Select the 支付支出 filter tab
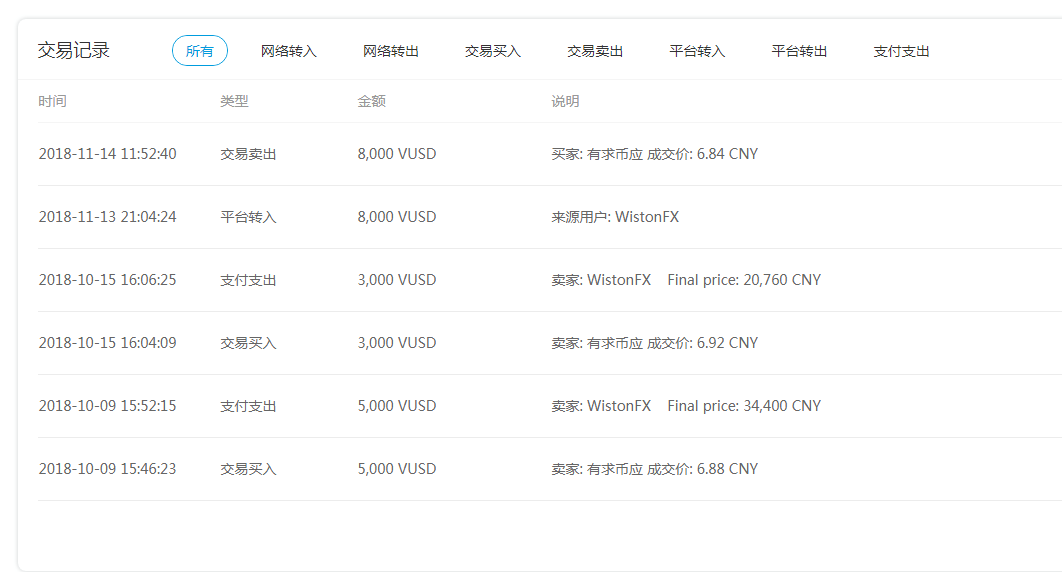 (901, 51)
